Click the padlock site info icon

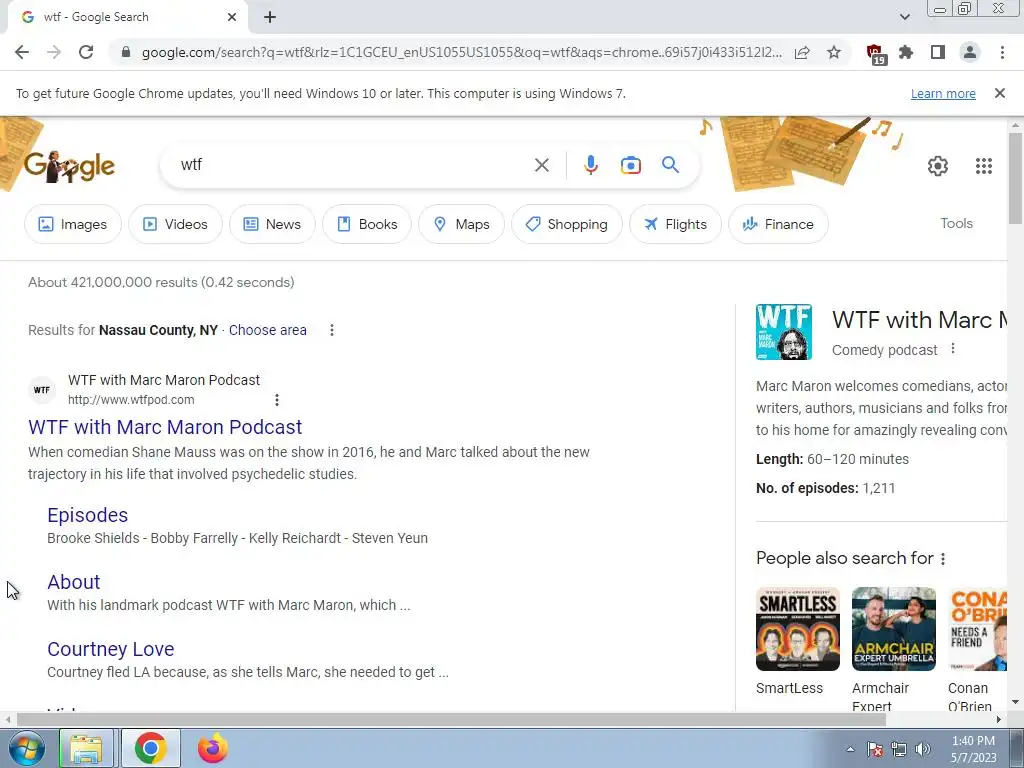[126, 52]
